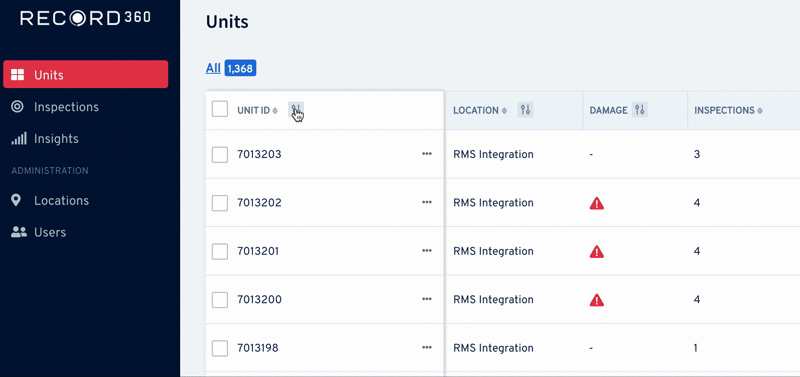Viewport: 800px width, 377px height.
Task: Open the Unit ID column filter icon
Action: click(x=296, y=110)
